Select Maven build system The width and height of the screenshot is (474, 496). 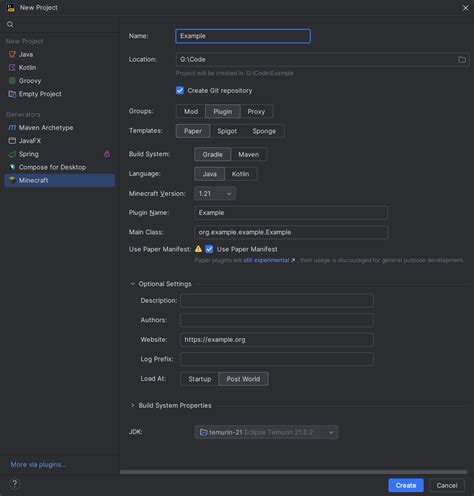[249, 154]
